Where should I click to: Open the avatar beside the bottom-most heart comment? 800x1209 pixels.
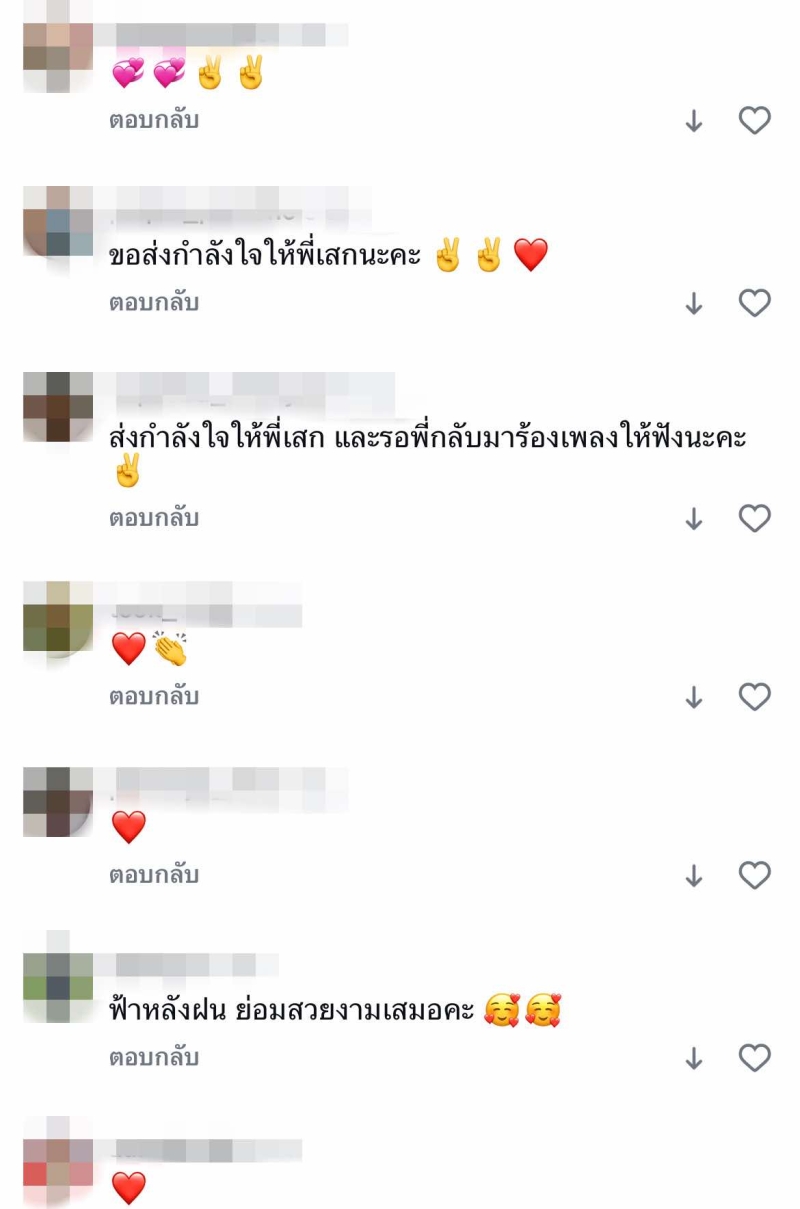pyautogui.click(x=58, y=1161)
